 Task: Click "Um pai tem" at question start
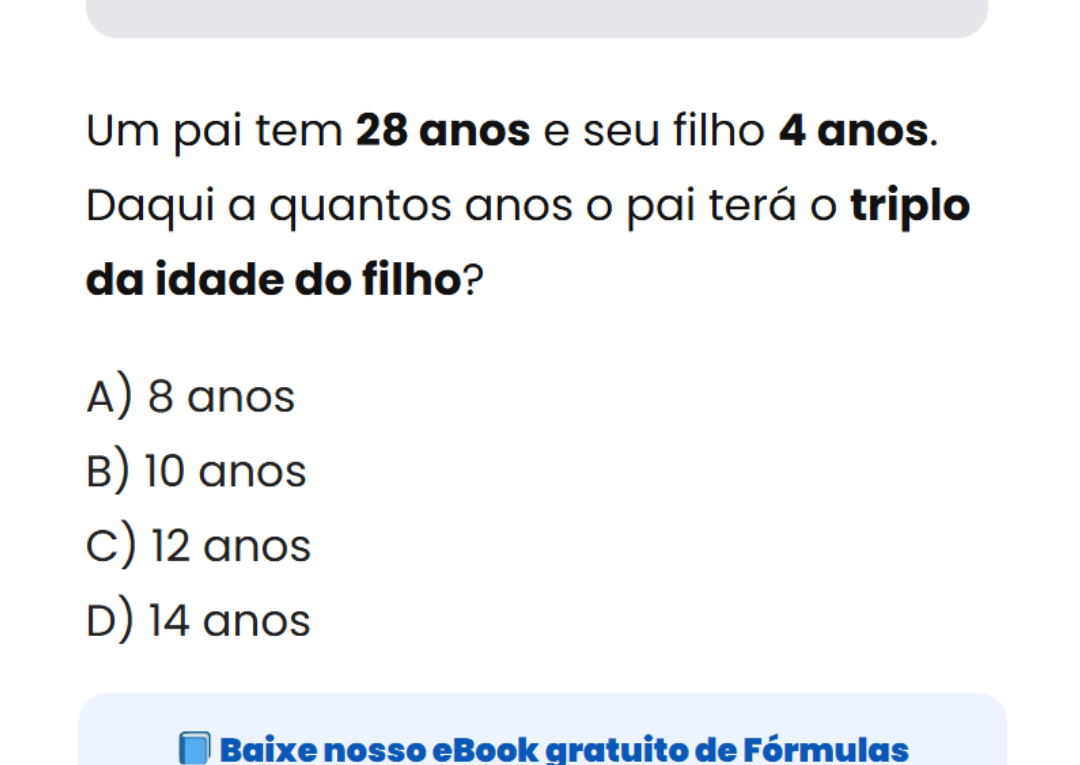[x=214, y=131]
